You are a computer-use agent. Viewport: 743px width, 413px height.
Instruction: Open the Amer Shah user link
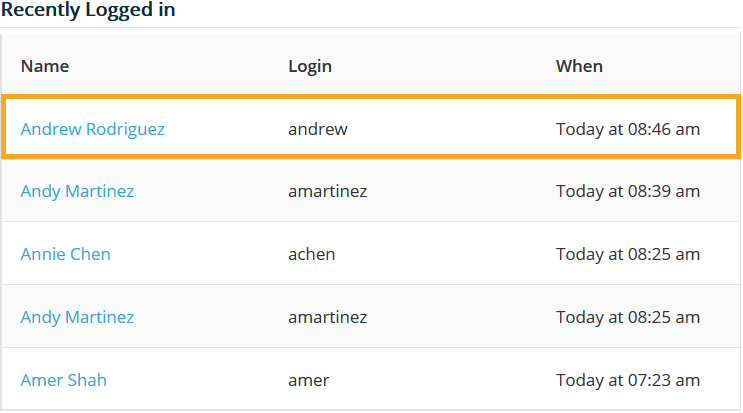[63, 380]
